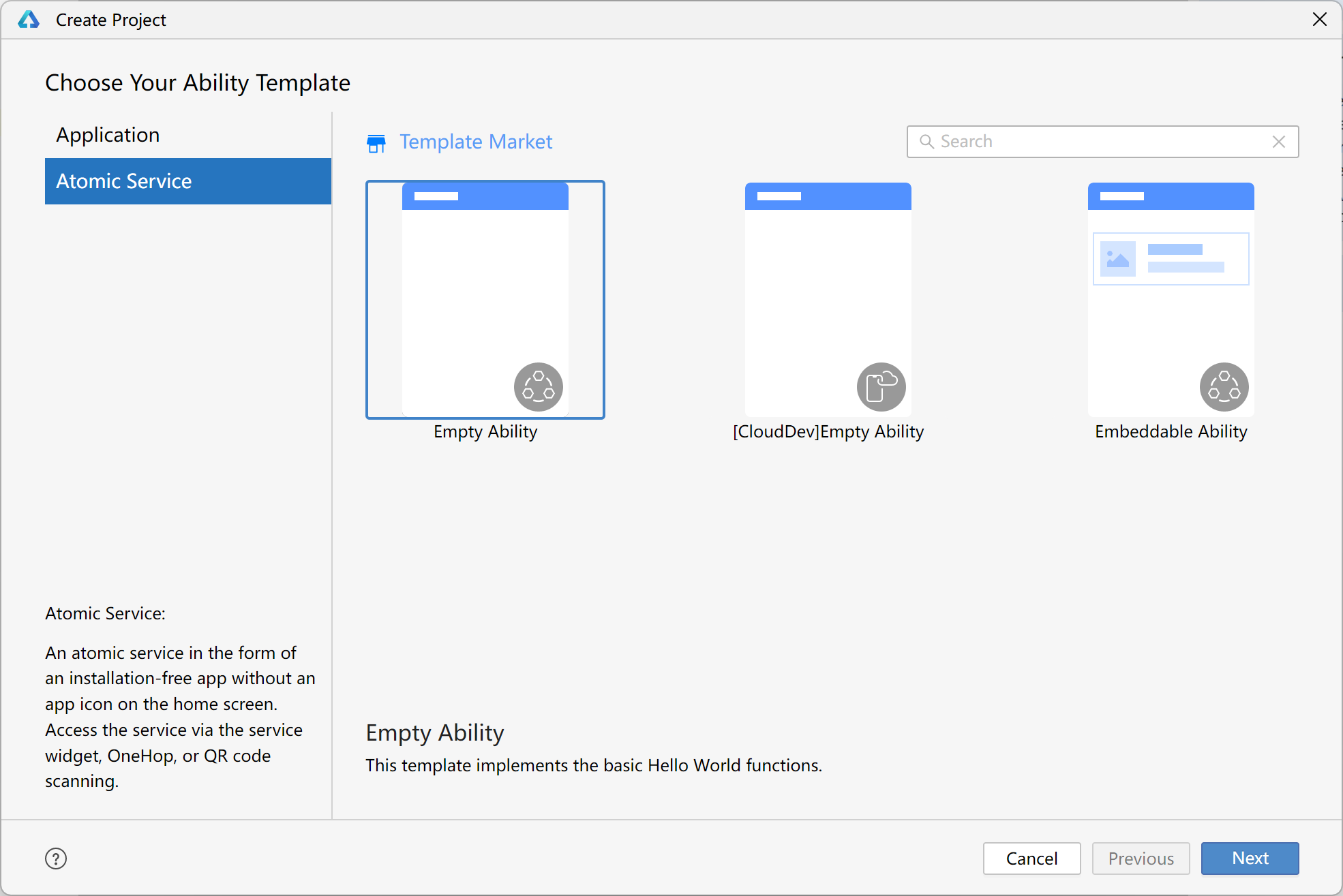This screenshot has height=896, width=1343.
Task: Focus the Search input field
Action: point(1098,142)
